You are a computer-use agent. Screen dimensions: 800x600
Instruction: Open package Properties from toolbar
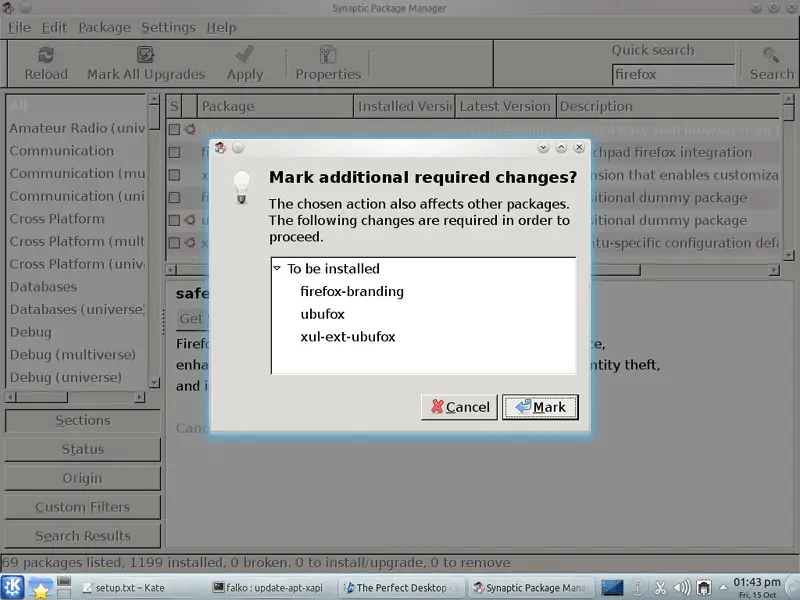[328, 64]
